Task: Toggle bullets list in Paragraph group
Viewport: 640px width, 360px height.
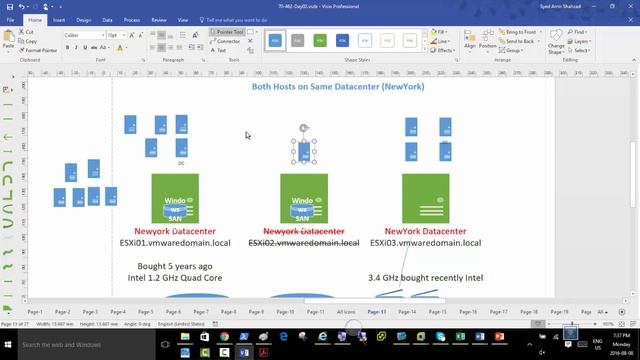Action: tap(182, 36)
